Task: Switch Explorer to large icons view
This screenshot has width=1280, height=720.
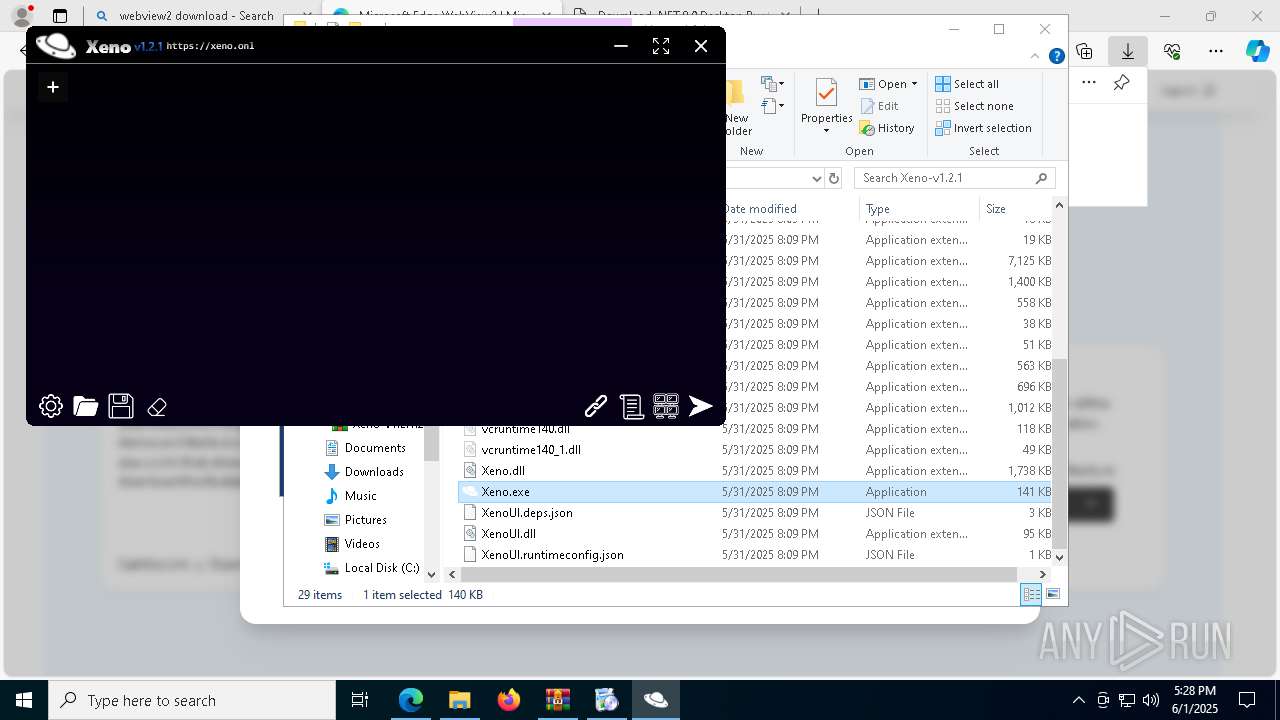Action: coord(1052,594)
